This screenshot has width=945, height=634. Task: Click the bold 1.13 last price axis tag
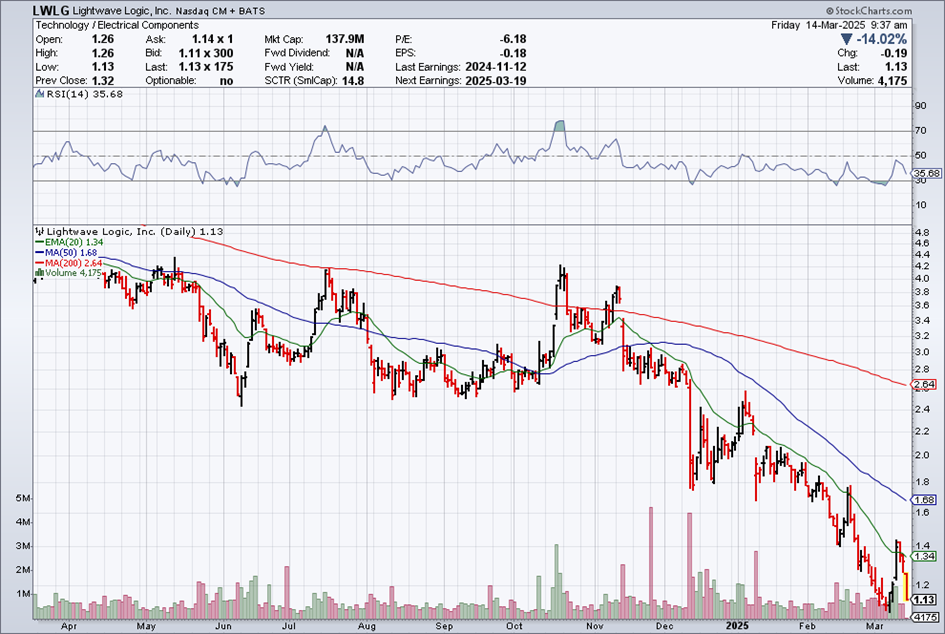click(924, 600)
